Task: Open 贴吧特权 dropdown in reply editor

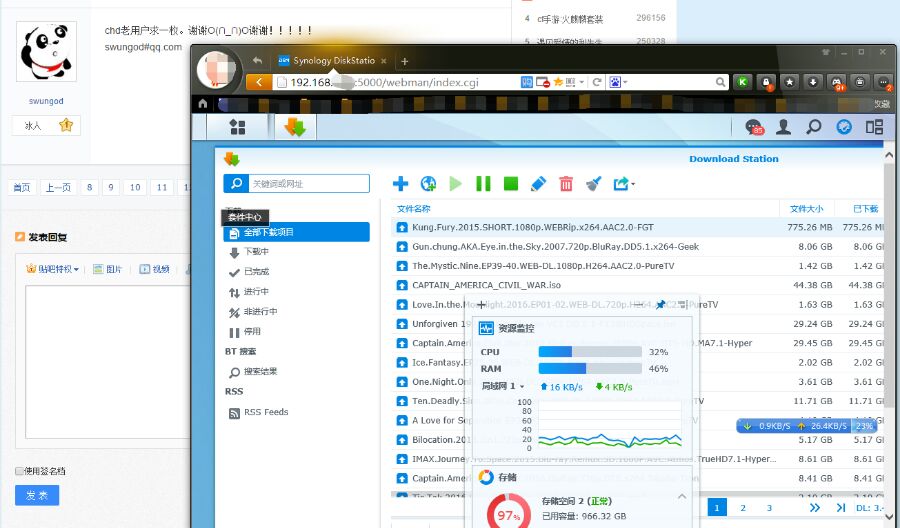Action: tap(52, 269)
